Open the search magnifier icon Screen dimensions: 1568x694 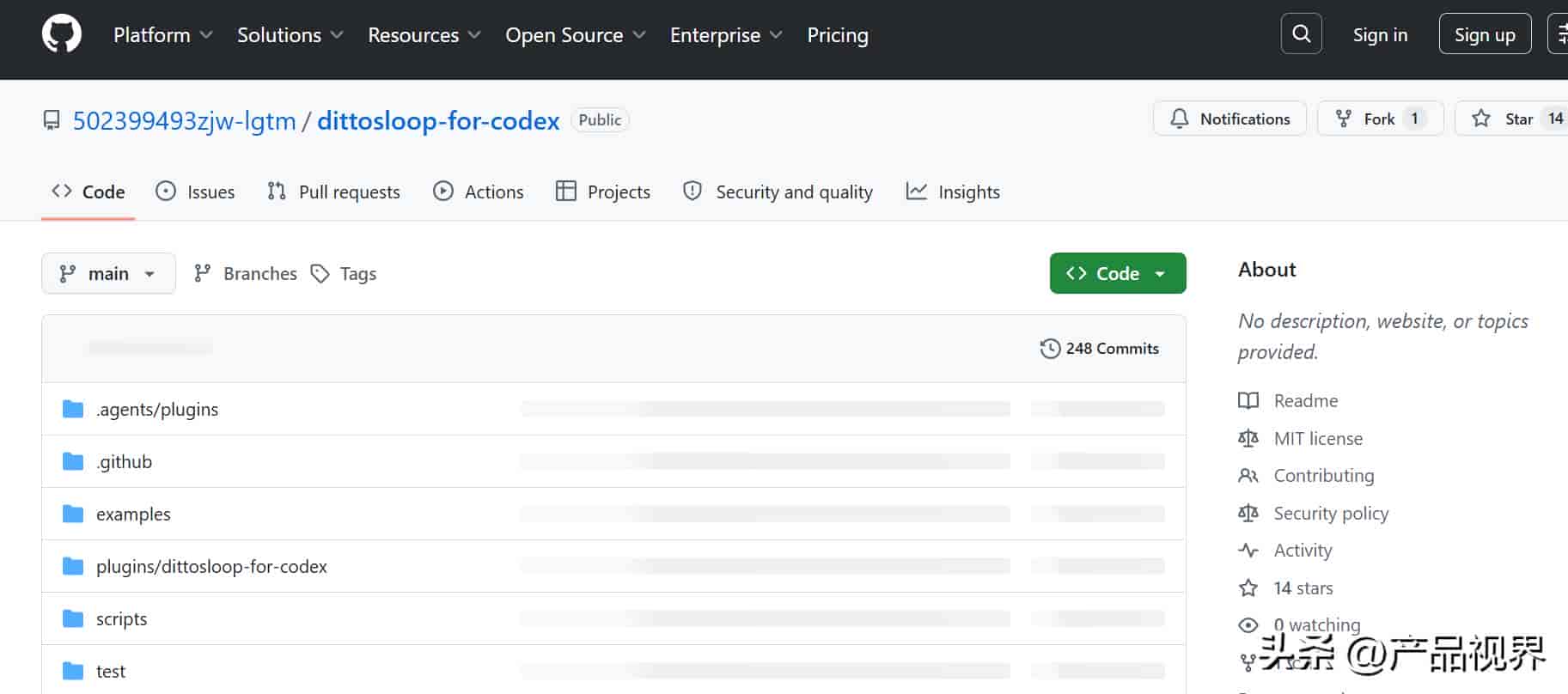point(1301,34)
